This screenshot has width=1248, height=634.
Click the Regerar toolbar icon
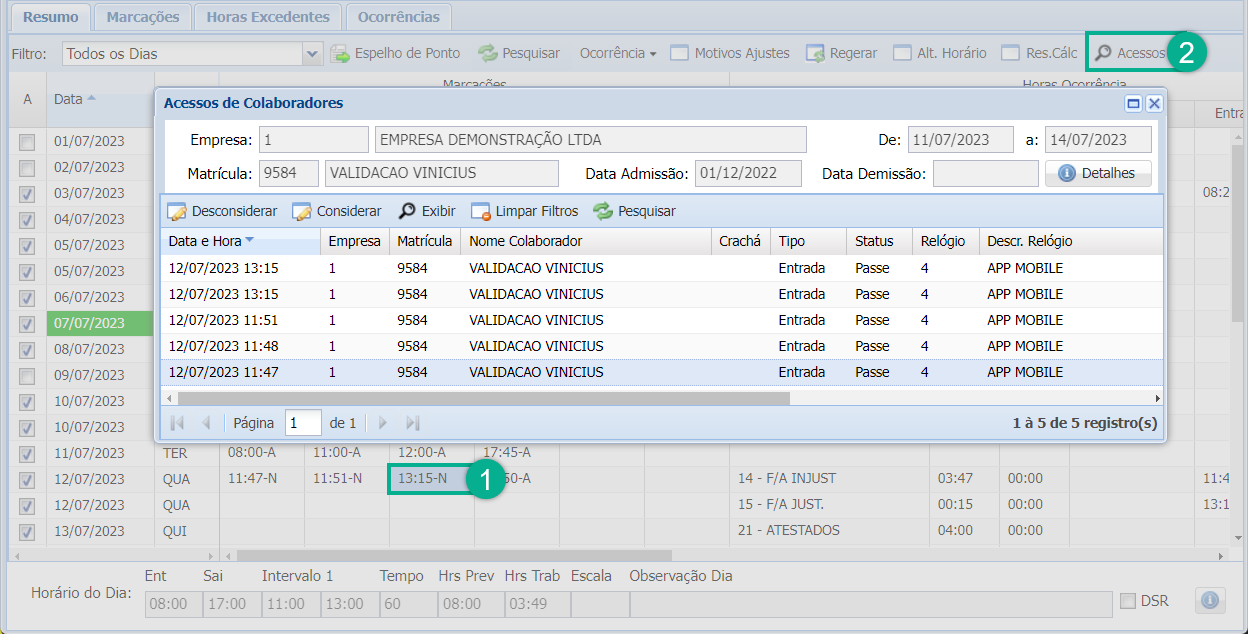(x=815, y=53)
